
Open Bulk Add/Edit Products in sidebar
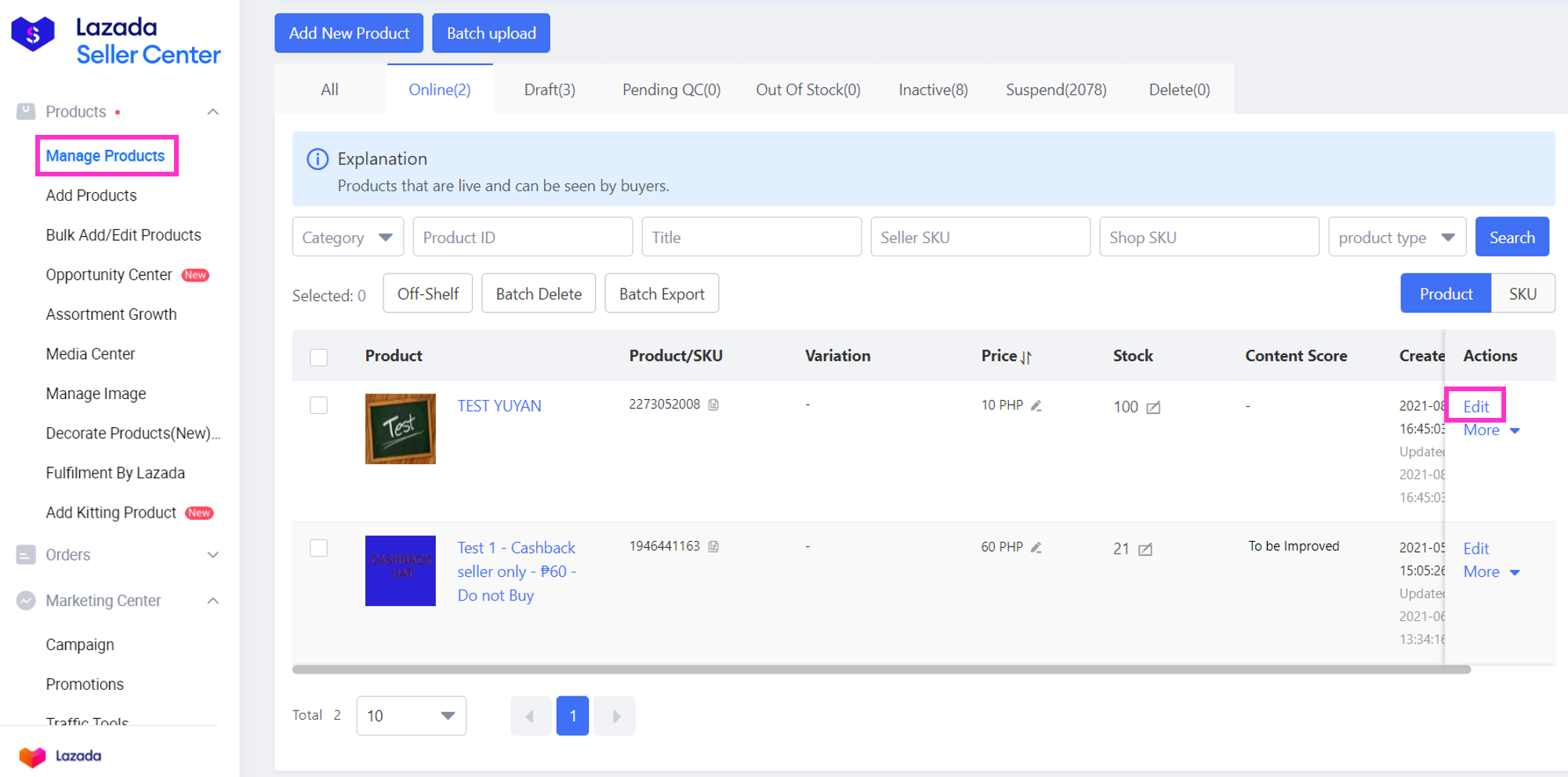123,235
